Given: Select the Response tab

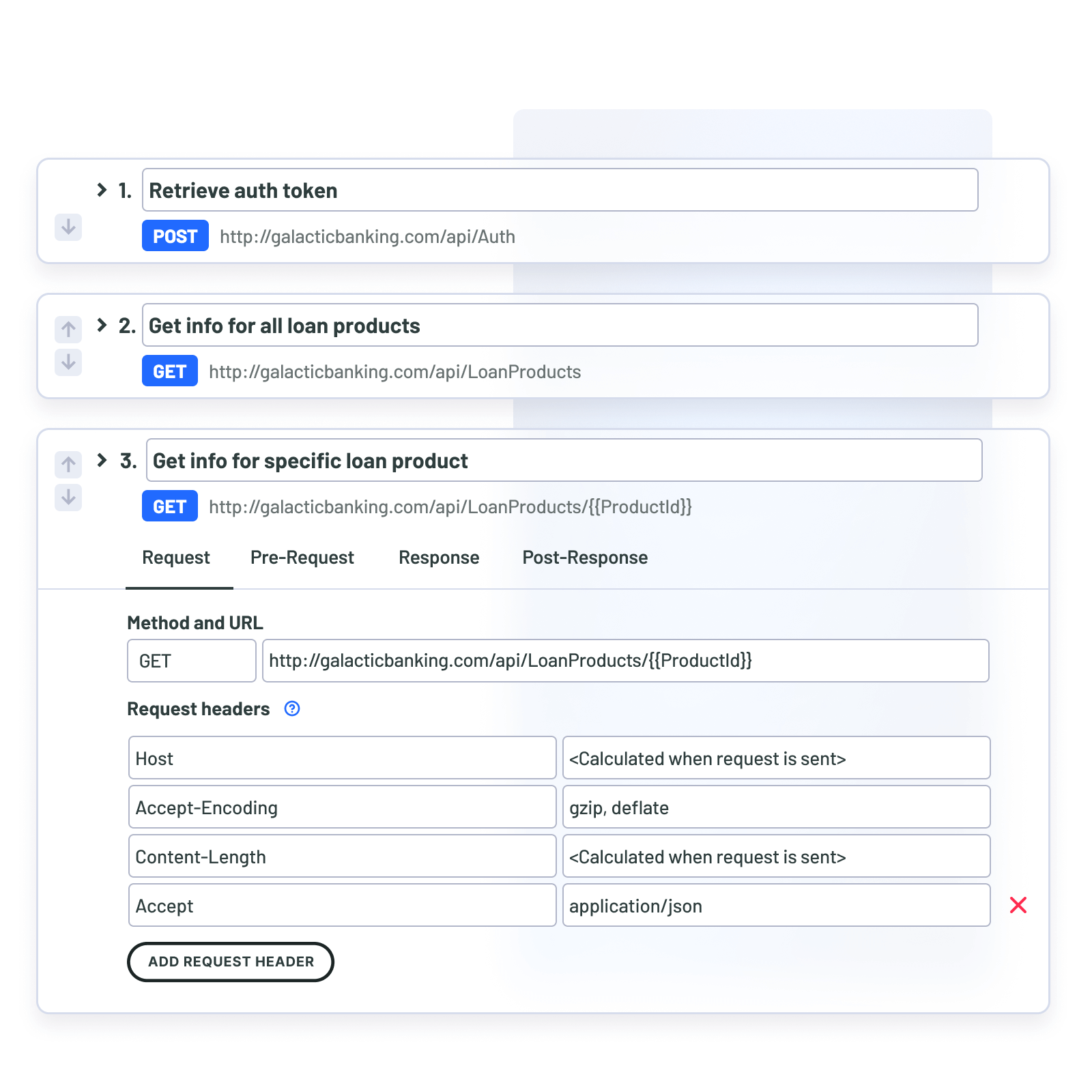Looking at the screenshot, I should pyautogui.click(x=439, y=558).
